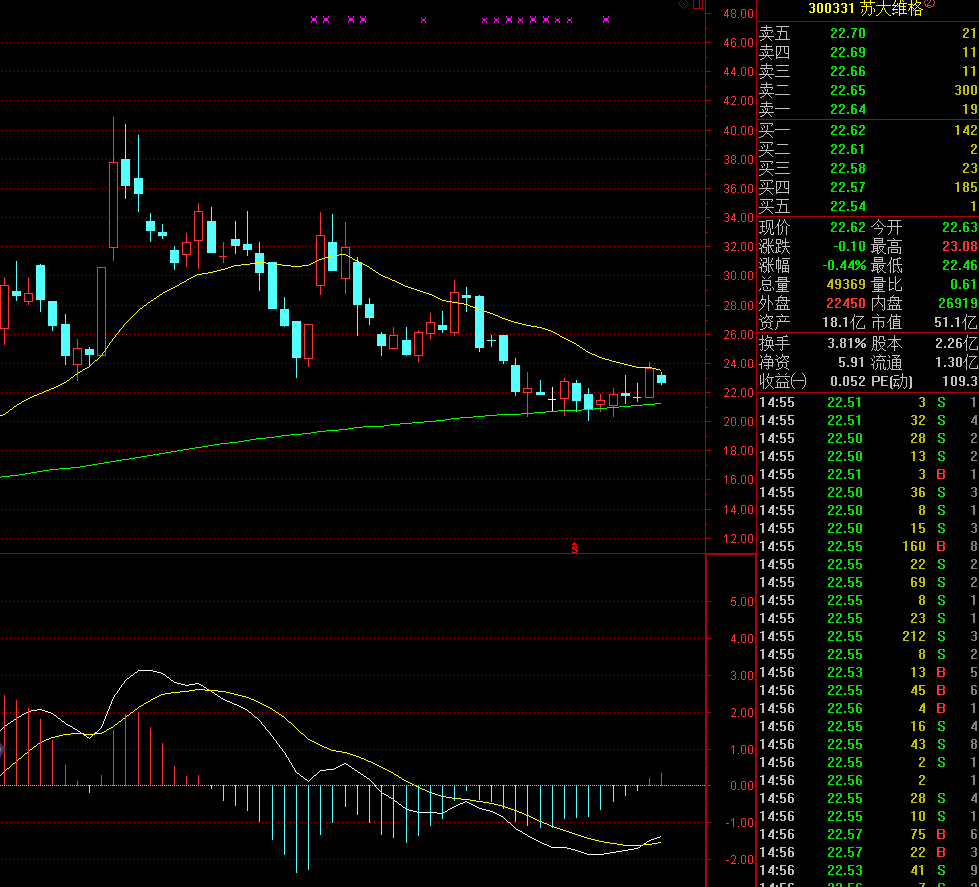The image size is (979, 887).
Task: Click the 换手 value 3.81%
Action: [847, 343]
